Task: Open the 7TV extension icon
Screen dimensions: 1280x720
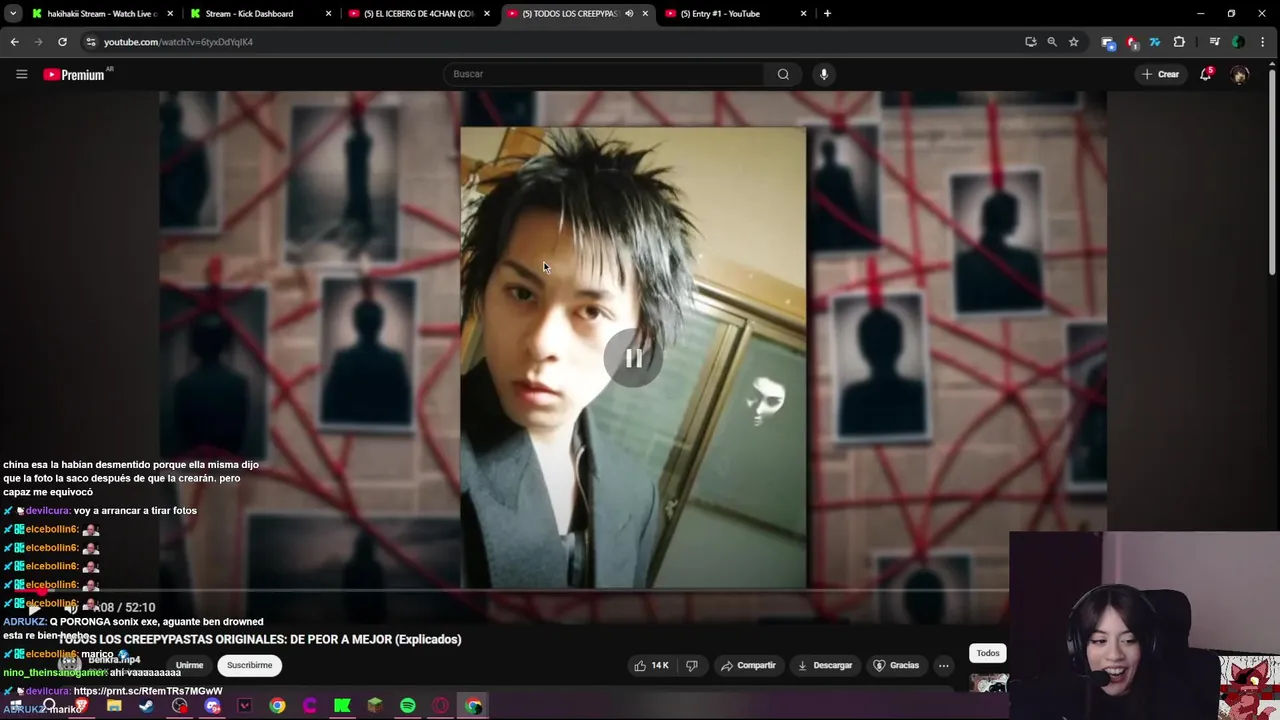Action: coord(1155,42)
